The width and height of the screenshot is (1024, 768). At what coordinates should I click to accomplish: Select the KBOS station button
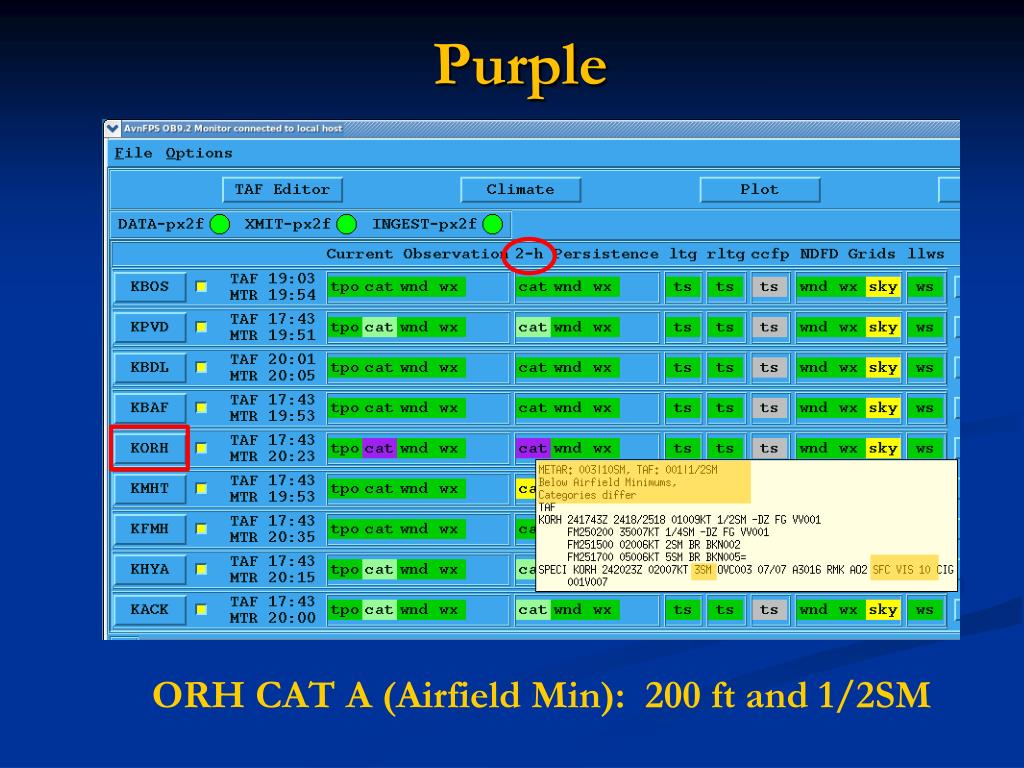point(150,287)
